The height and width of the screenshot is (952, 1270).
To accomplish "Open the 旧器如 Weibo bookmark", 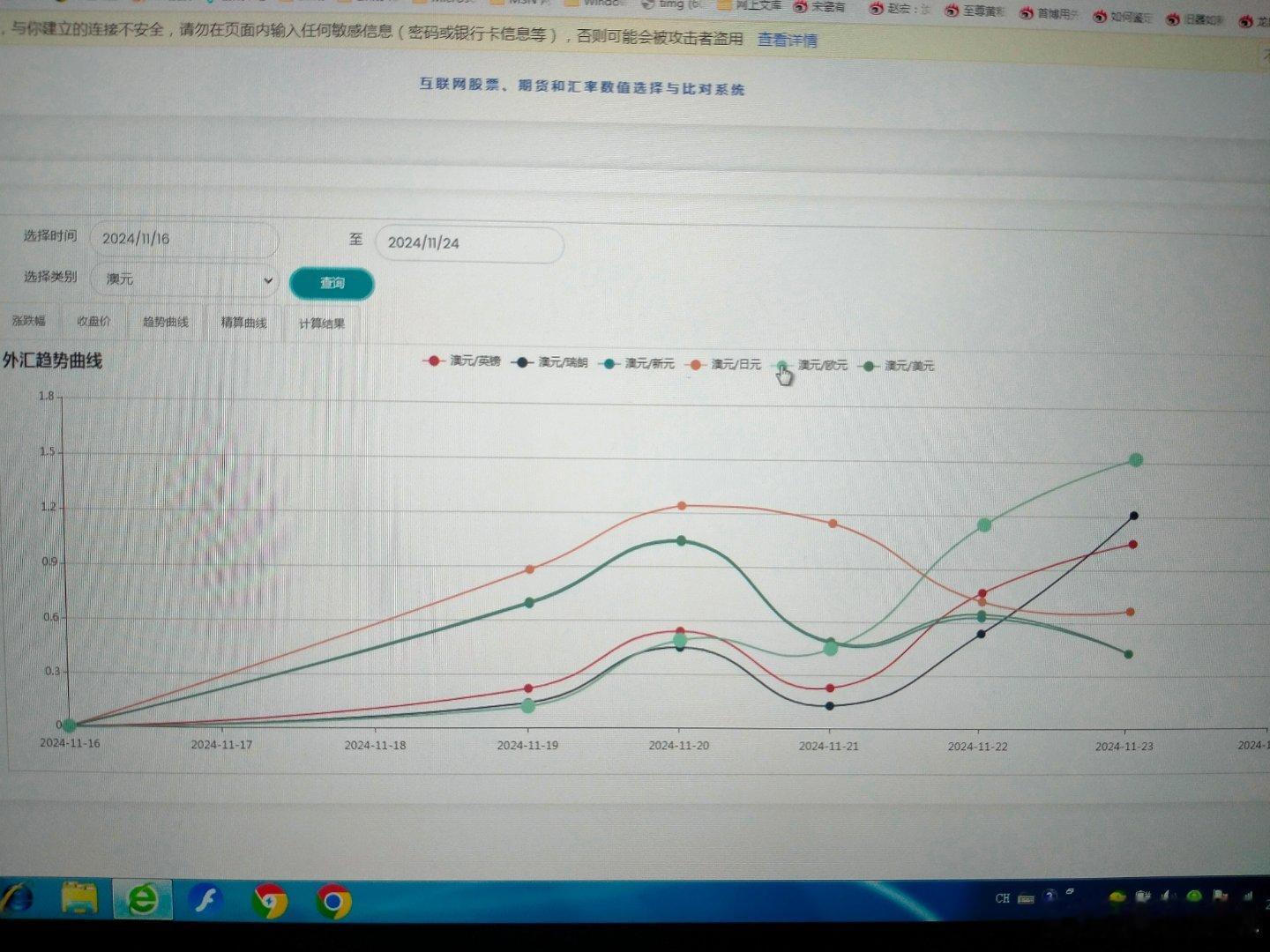I will (1196, 19).
